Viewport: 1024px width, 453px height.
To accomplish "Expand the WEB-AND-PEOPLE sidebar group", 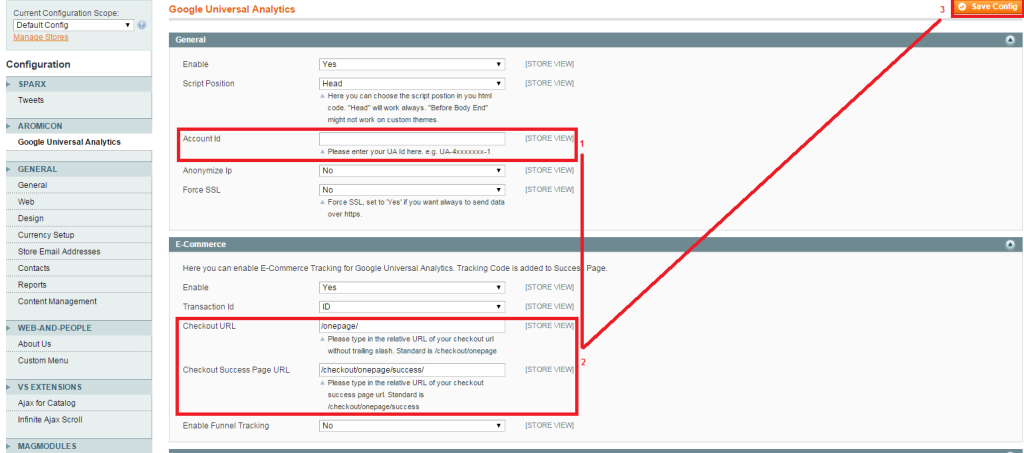I will pyautogui.click(x=78, y=328).
